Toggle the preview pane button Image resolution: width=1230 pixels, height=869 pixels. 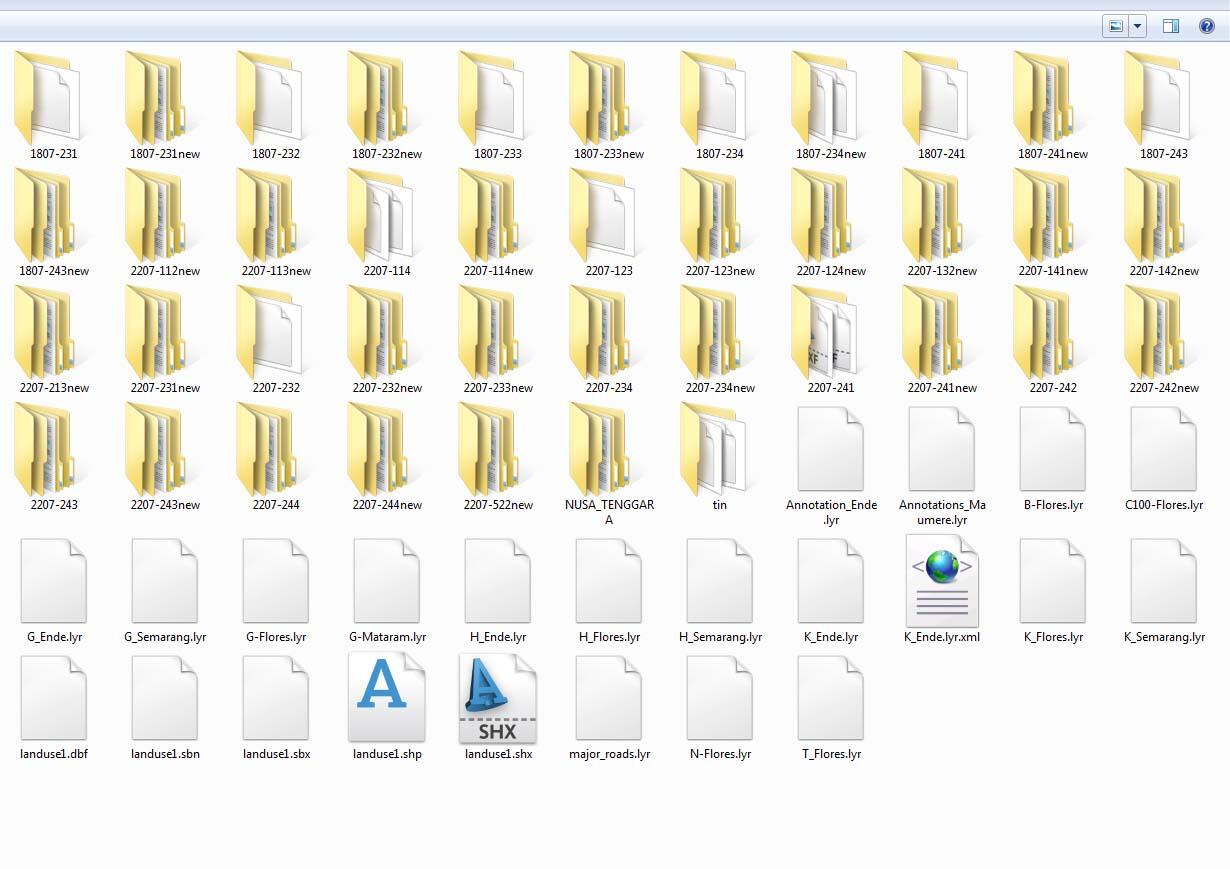(1171, 27)
